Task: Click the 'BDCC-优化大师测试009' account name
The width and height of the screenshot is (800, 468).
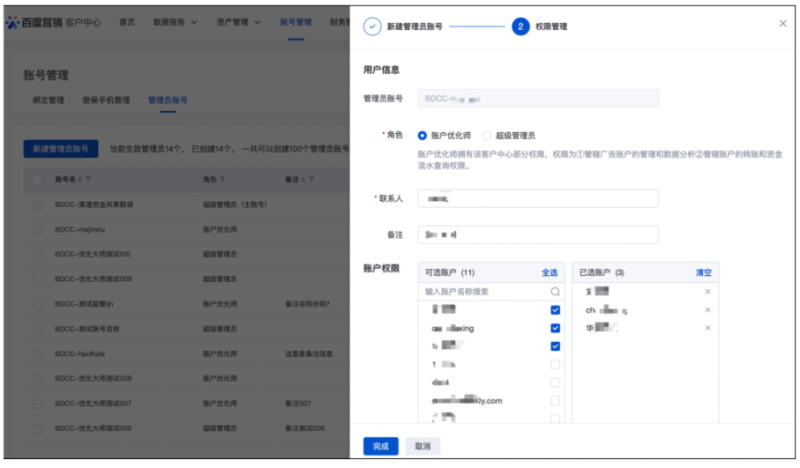Action: pos(93,279)
